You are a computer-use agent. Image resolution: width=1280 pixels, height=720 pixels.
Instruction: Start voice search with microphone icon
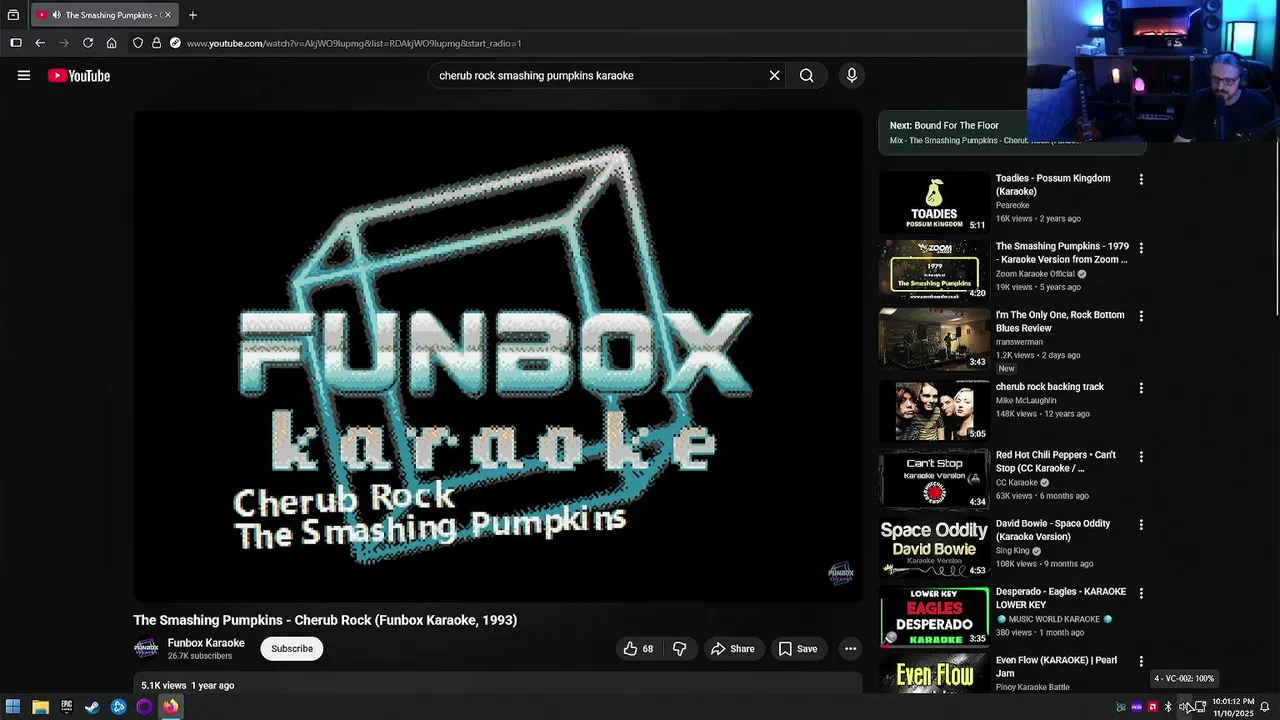click(x=852, y=75)
